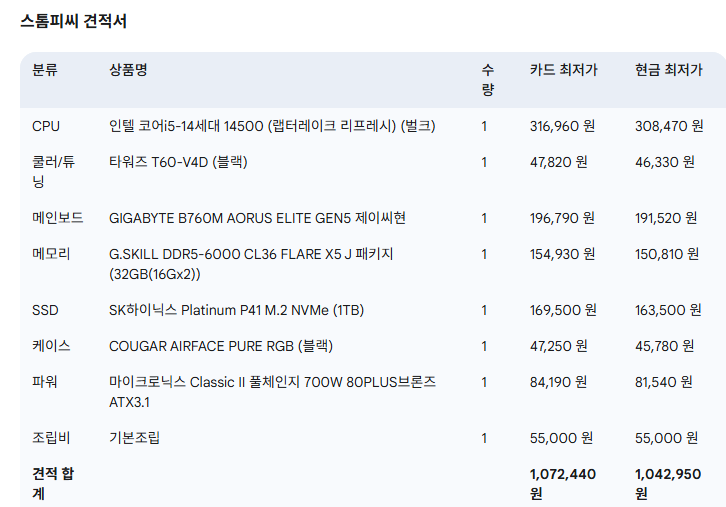
Task: Open COUGAR AIRFACE PURE RGB case item
Action: 221,346
